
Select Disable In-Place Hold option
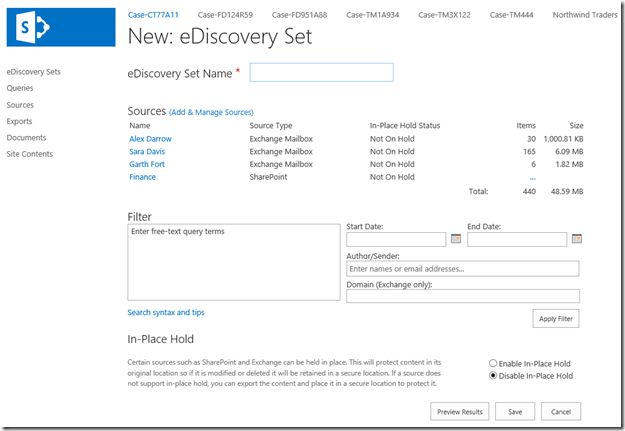click(493, 376)
